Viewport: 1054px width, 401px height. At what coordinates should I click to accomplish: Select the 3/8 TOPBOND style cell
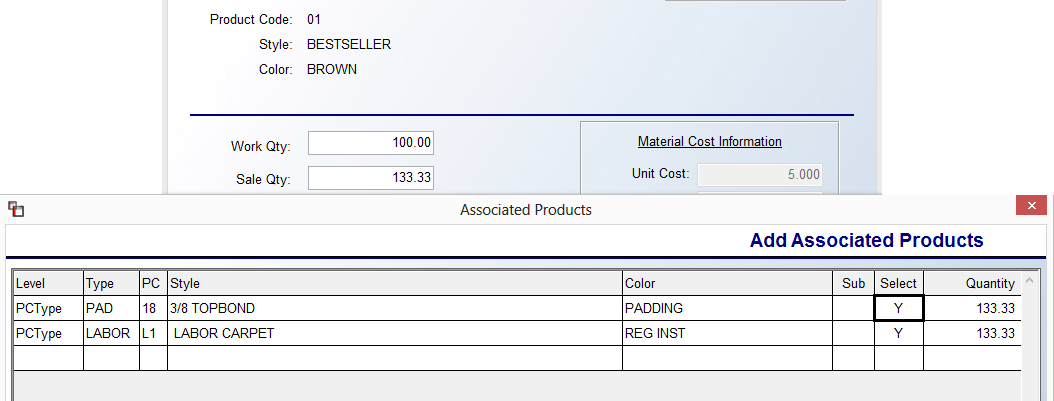pos(395,308)
